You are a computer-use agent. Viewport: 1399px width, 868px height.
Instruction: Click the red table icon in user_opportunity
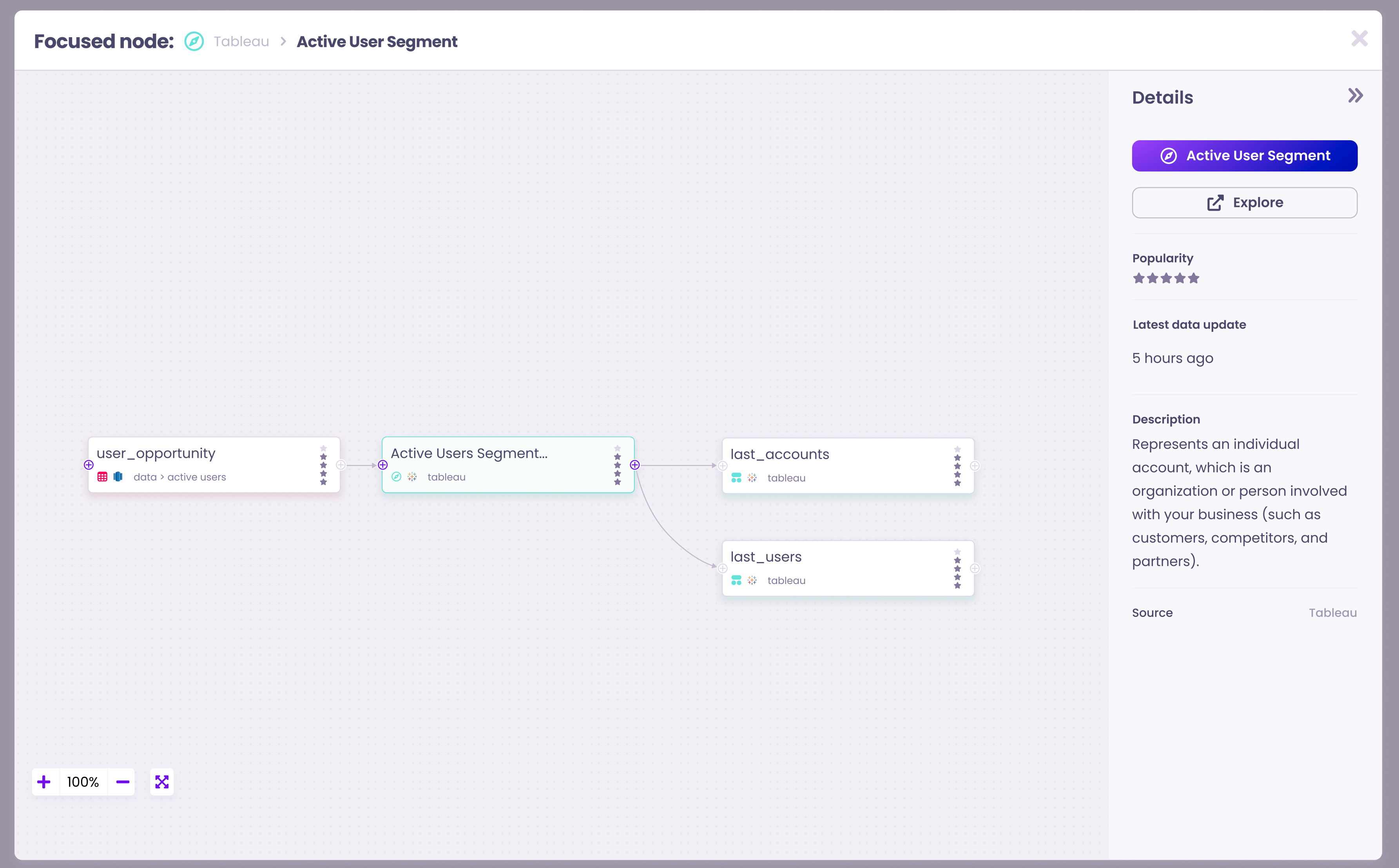point(103,477)
